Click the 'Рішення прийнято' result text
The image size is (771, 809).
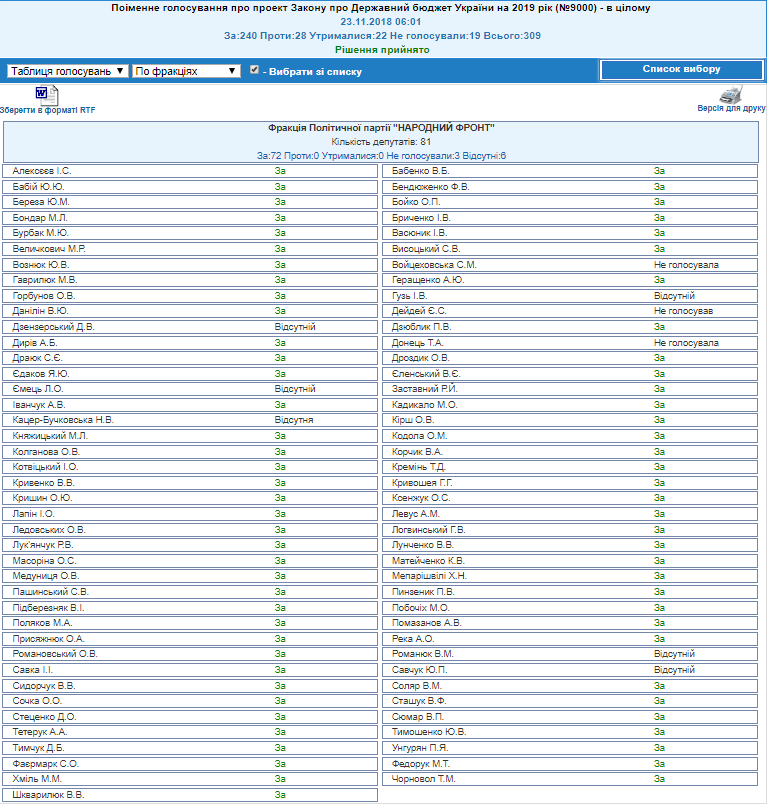pos(382,49)
